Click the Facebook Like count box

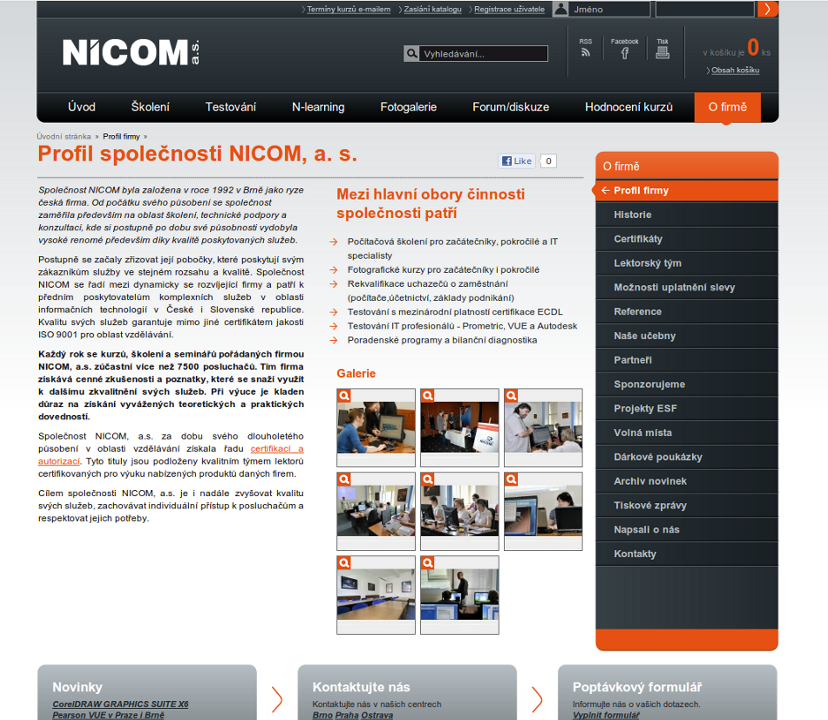(x=549, y=161)
